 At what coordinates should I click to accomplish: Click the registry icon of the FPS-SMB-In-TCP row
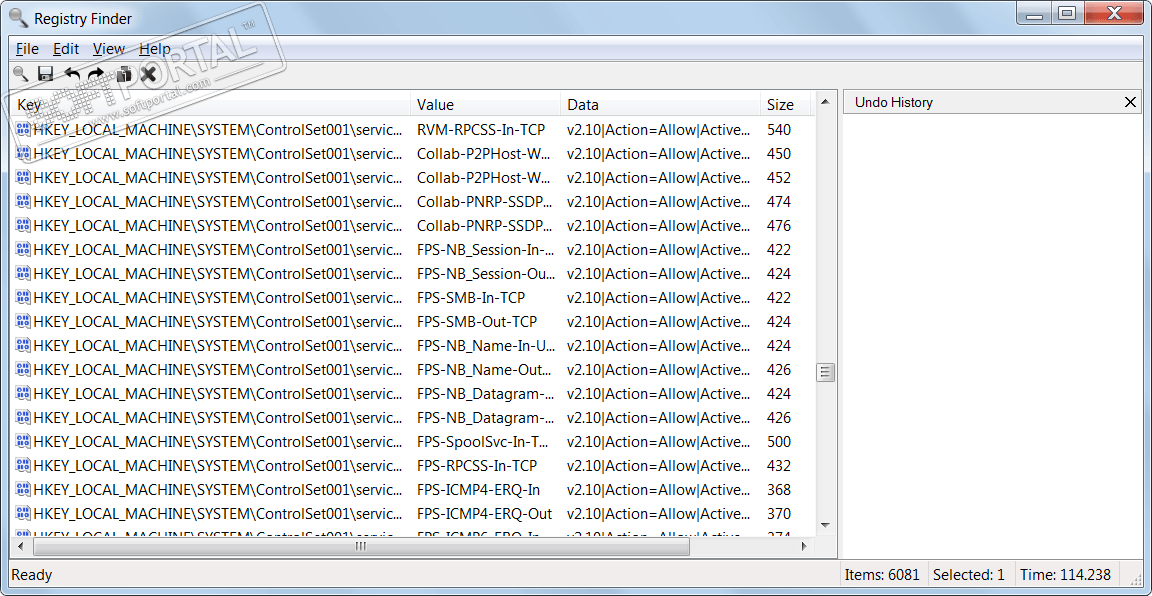(x=23, y=298)
